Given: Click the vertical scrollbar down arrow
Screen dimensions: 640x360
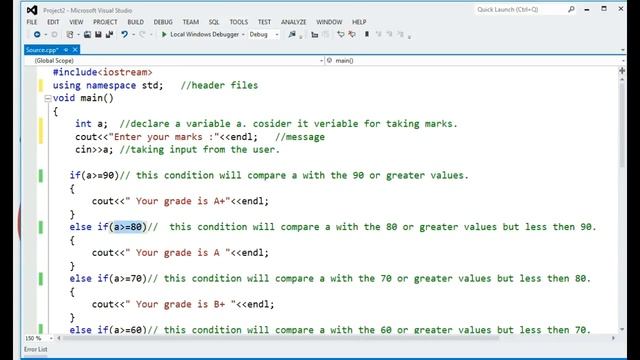Looking at the screenshot, I should pos(622,329).
